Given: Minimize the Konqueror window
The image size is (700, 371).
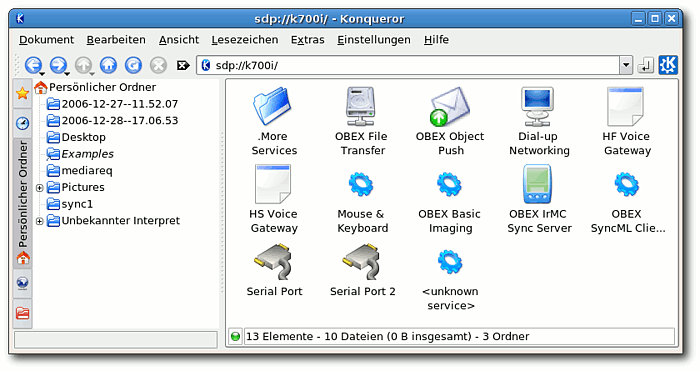Looking at the screenshot, I should (639, 19).
